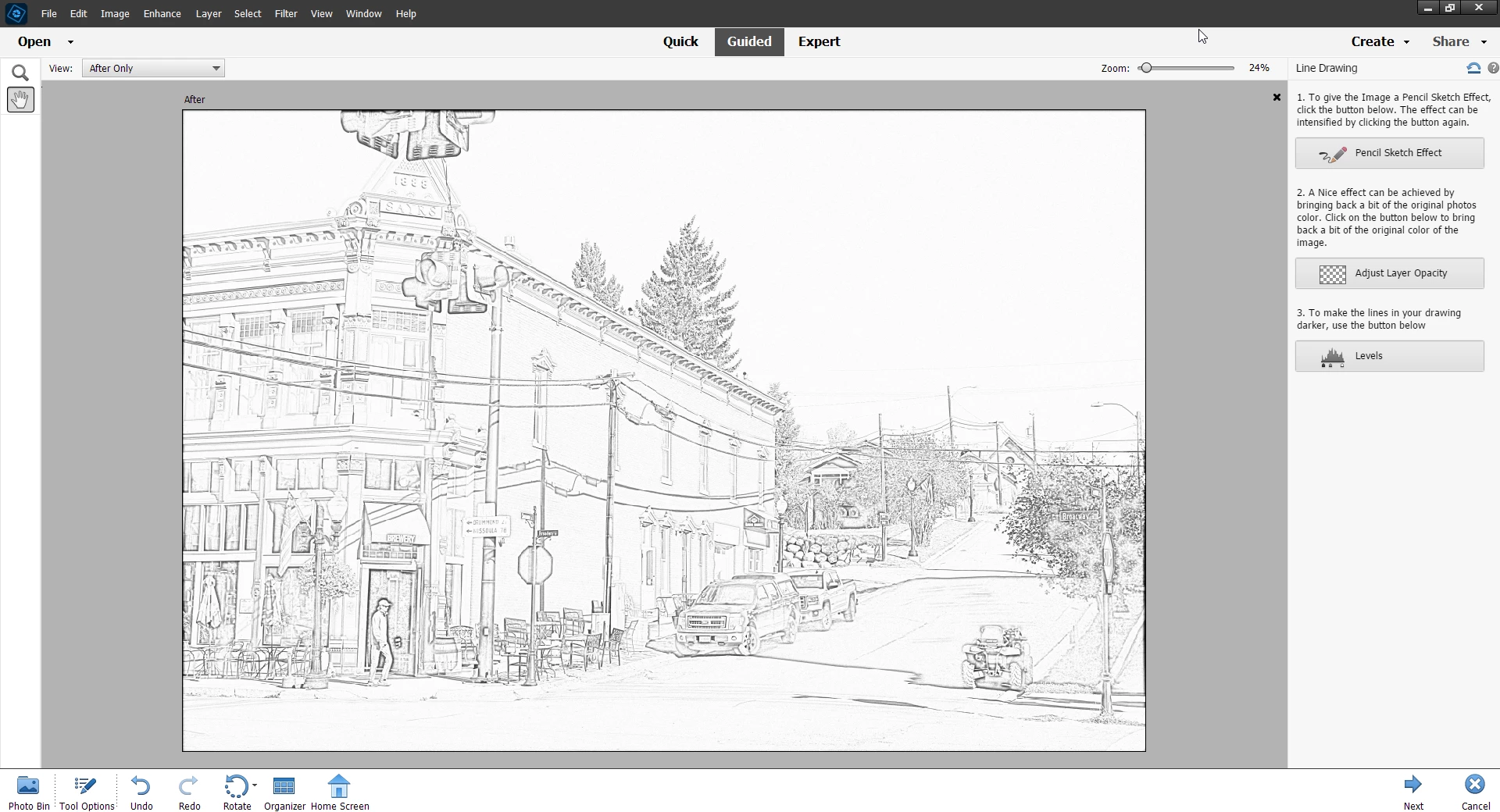Screen dimensions: 1500x812
Task: Switch to Quick mode
Action: (x=680, y=42)
